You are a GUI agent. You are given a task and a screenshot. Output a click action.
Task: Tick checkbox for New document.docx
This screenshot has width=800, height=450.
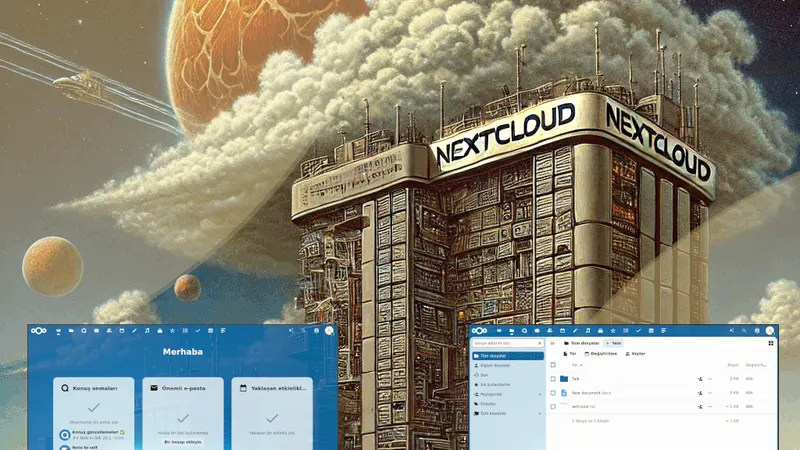click(553, 393)
